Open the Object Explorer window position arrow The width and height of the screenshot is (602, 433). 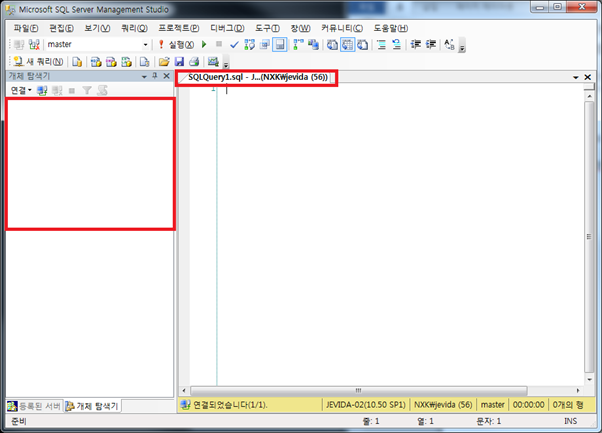(x=144, y=76)
